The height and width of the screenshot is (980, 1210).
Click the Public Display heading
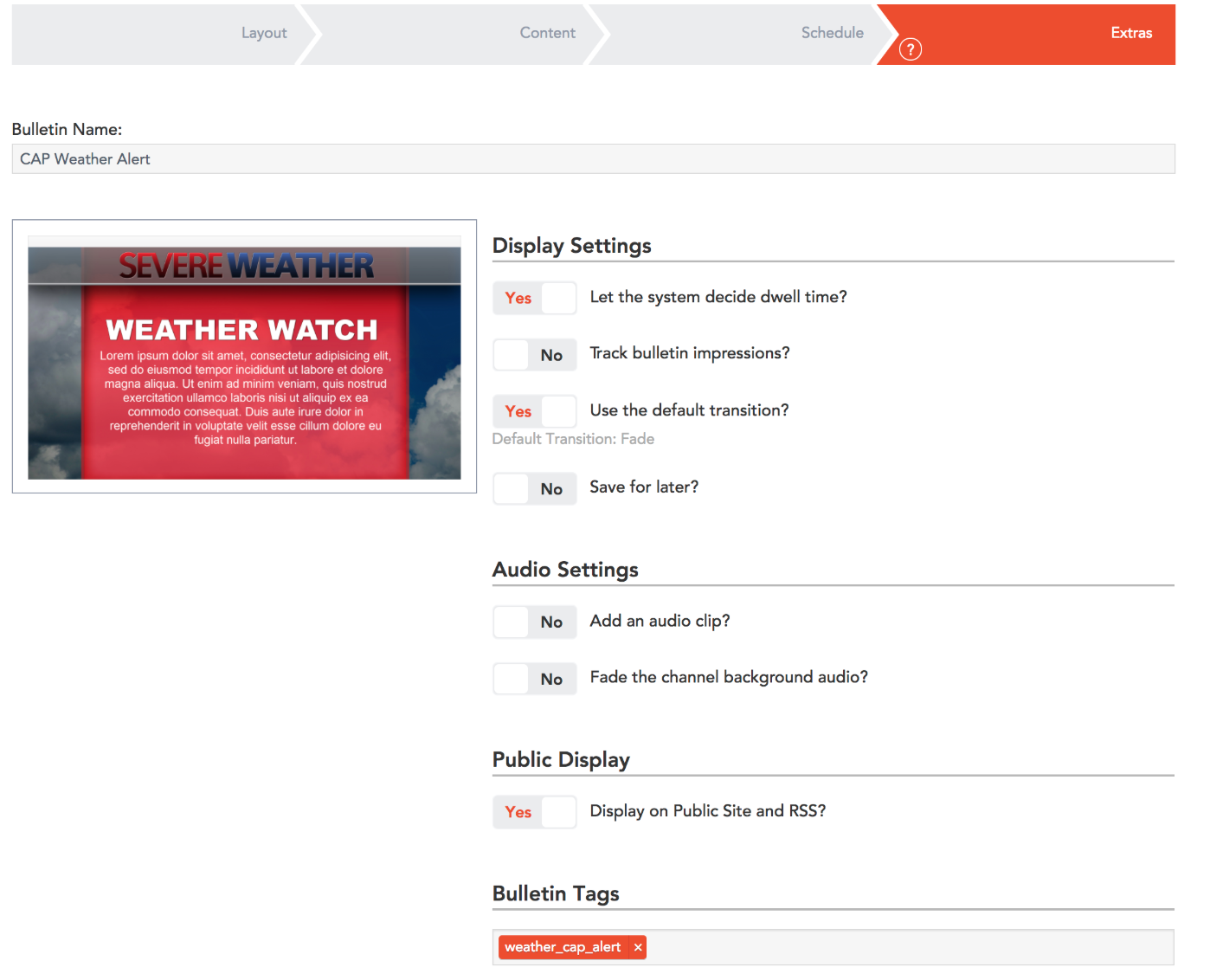561,760
